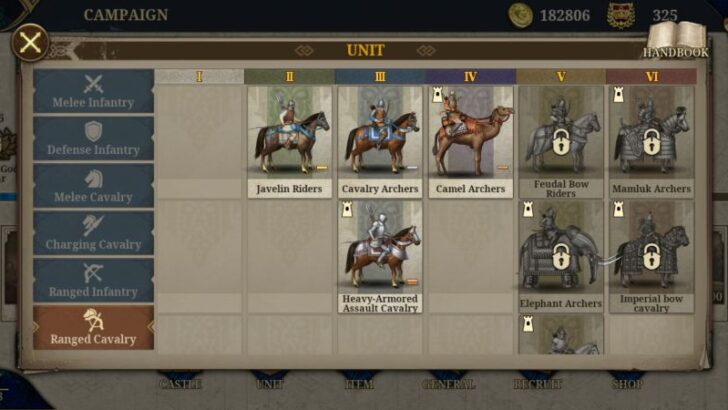Select Heavy-Armored Assault Cavalry unit
The height and width of the screenshot is (410, 728).
380,257
